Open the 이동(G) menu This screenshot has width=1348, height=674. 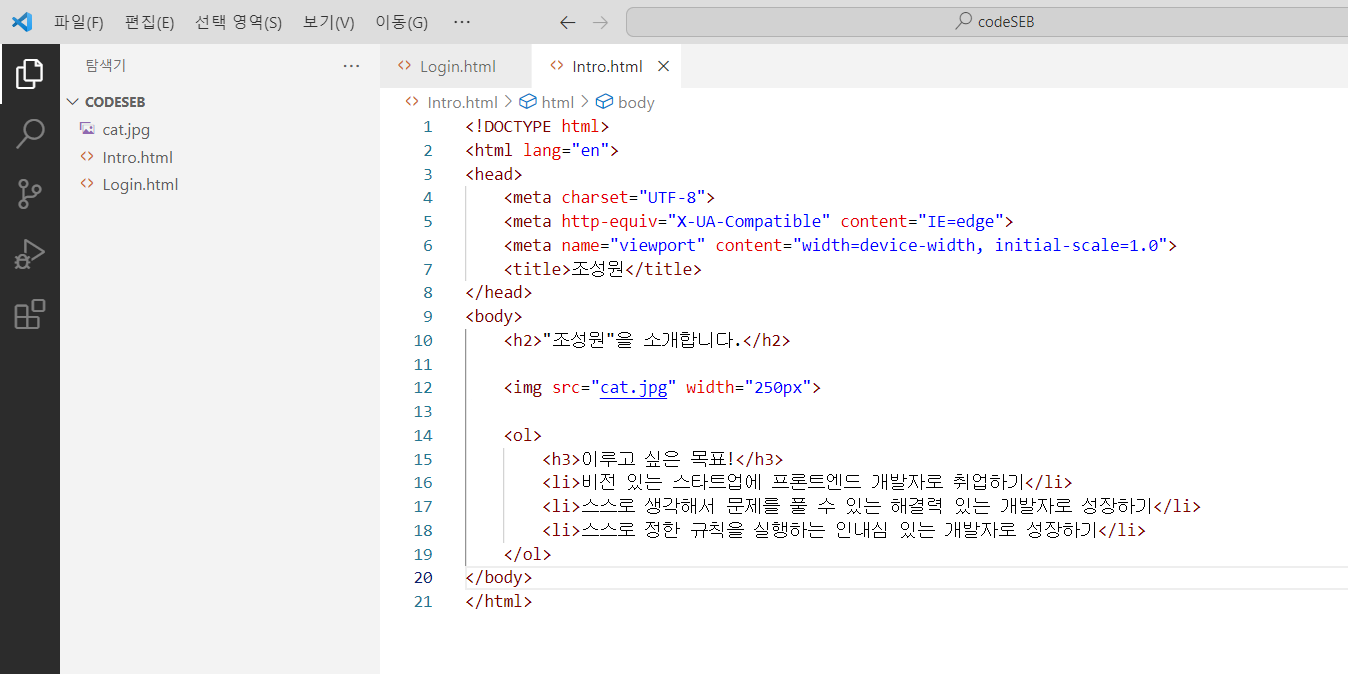(401, 22)
